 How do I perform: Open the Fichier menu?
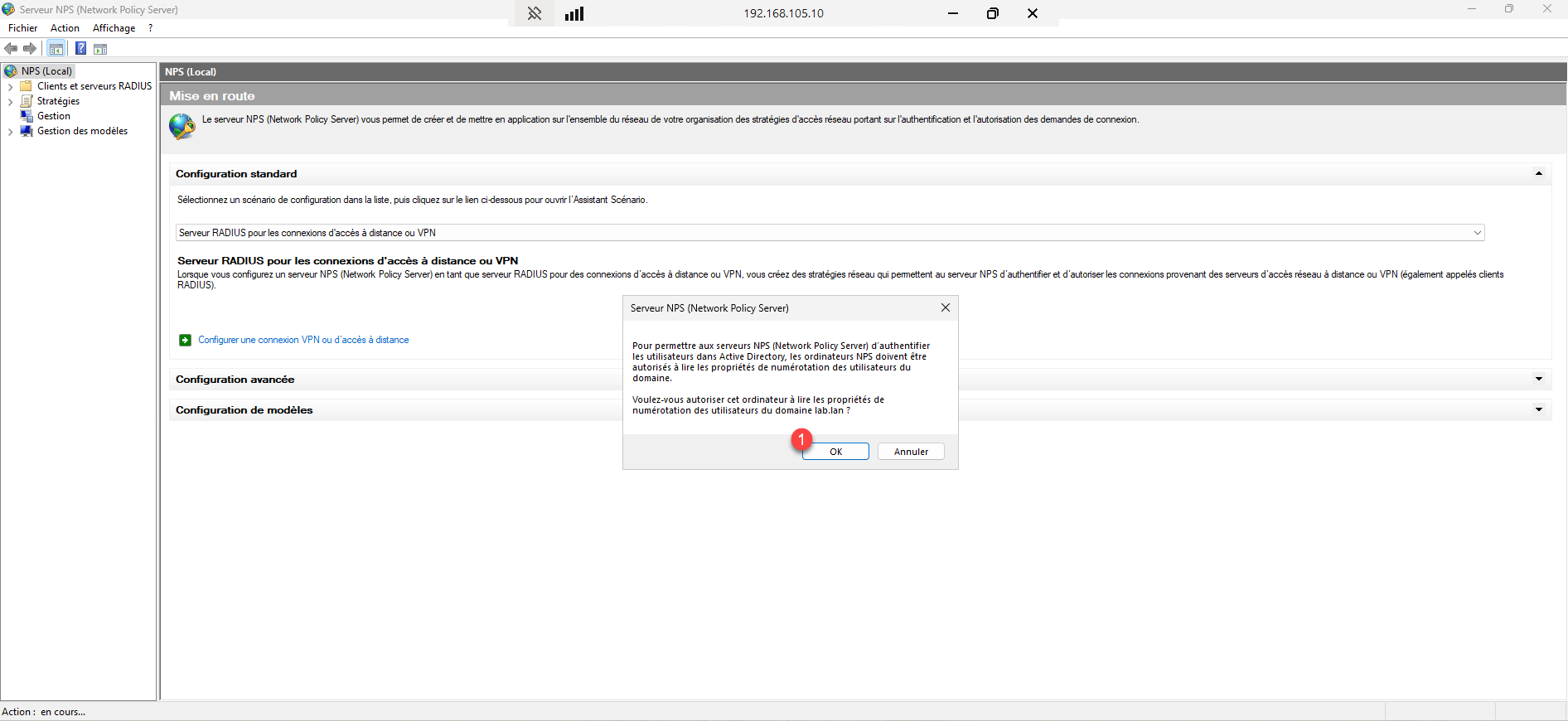tap(22, 28)
